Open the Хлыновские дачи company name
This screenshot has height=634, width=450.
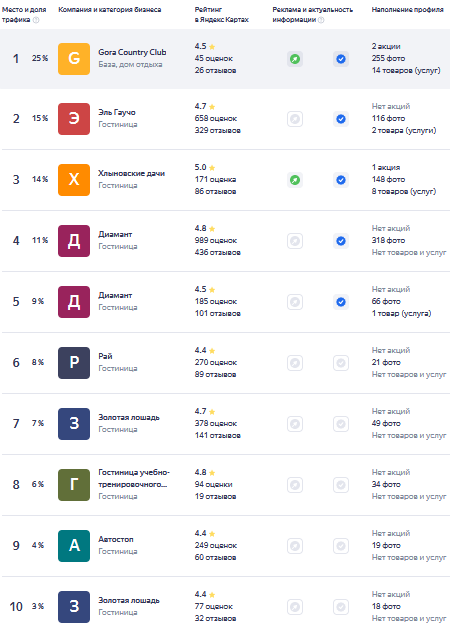point(131,173)
